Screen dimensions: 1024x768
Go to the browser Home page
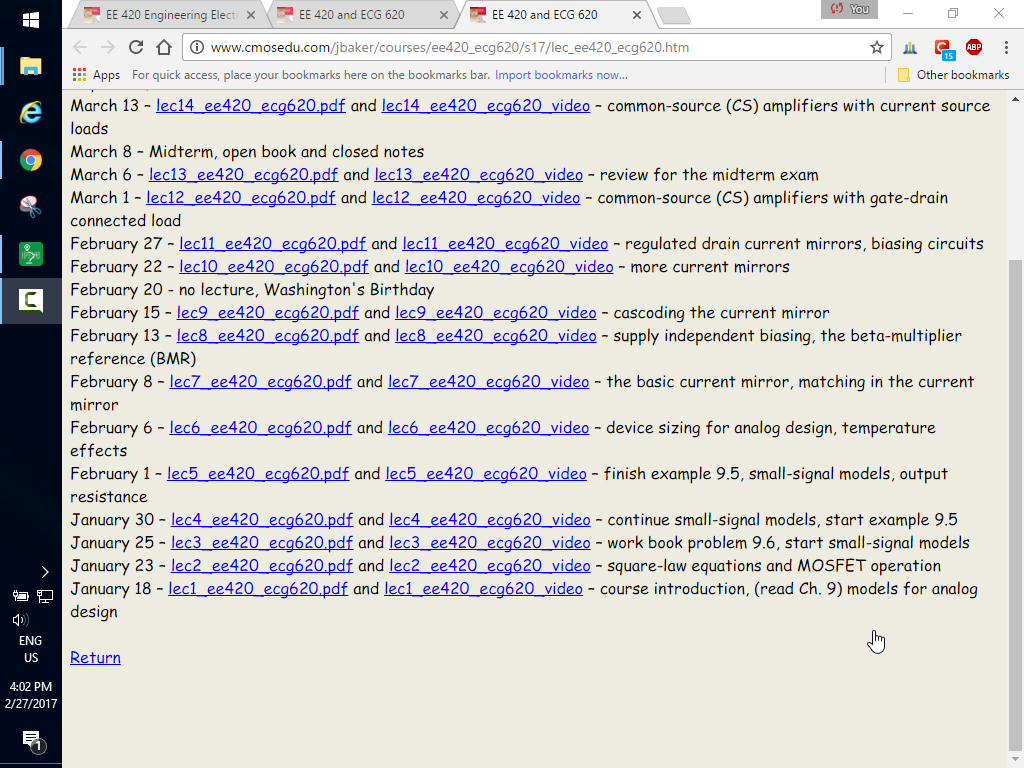click(164, 47)
